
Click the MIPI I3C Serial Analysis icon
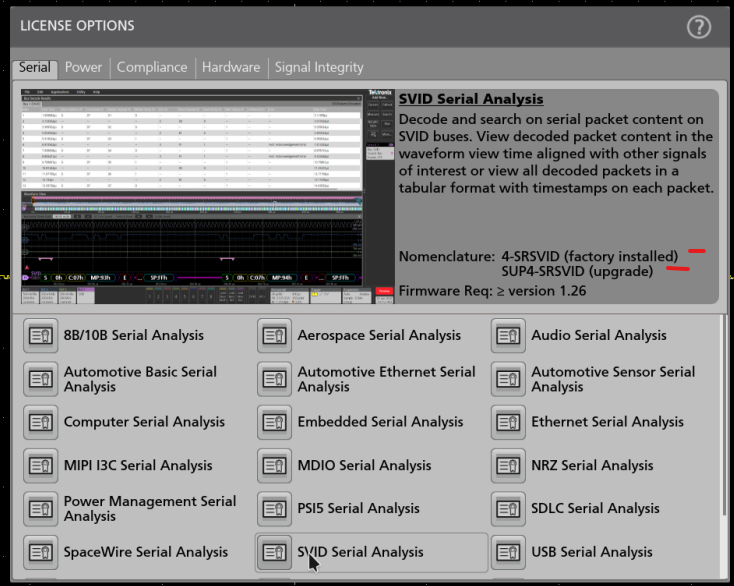click(41, 466)
